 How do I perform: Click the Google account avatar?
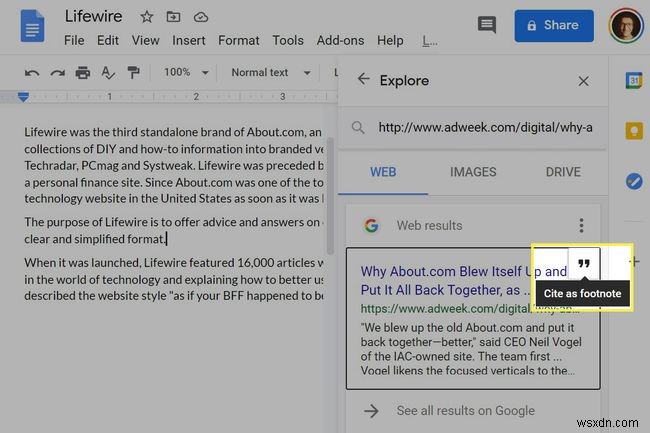[x=626, y=26]
